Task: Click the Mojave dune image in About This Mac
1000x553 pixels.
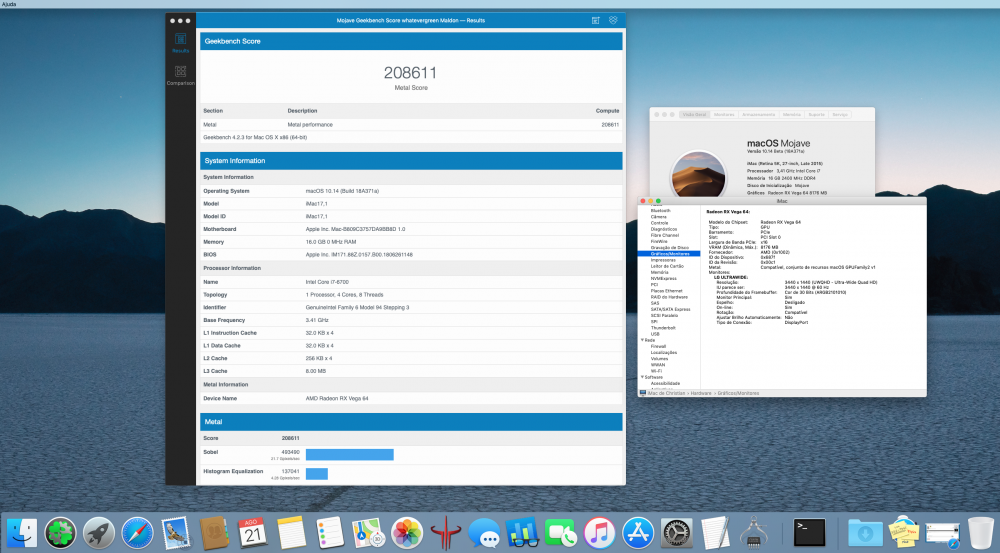Action: [x=698, y=174]
